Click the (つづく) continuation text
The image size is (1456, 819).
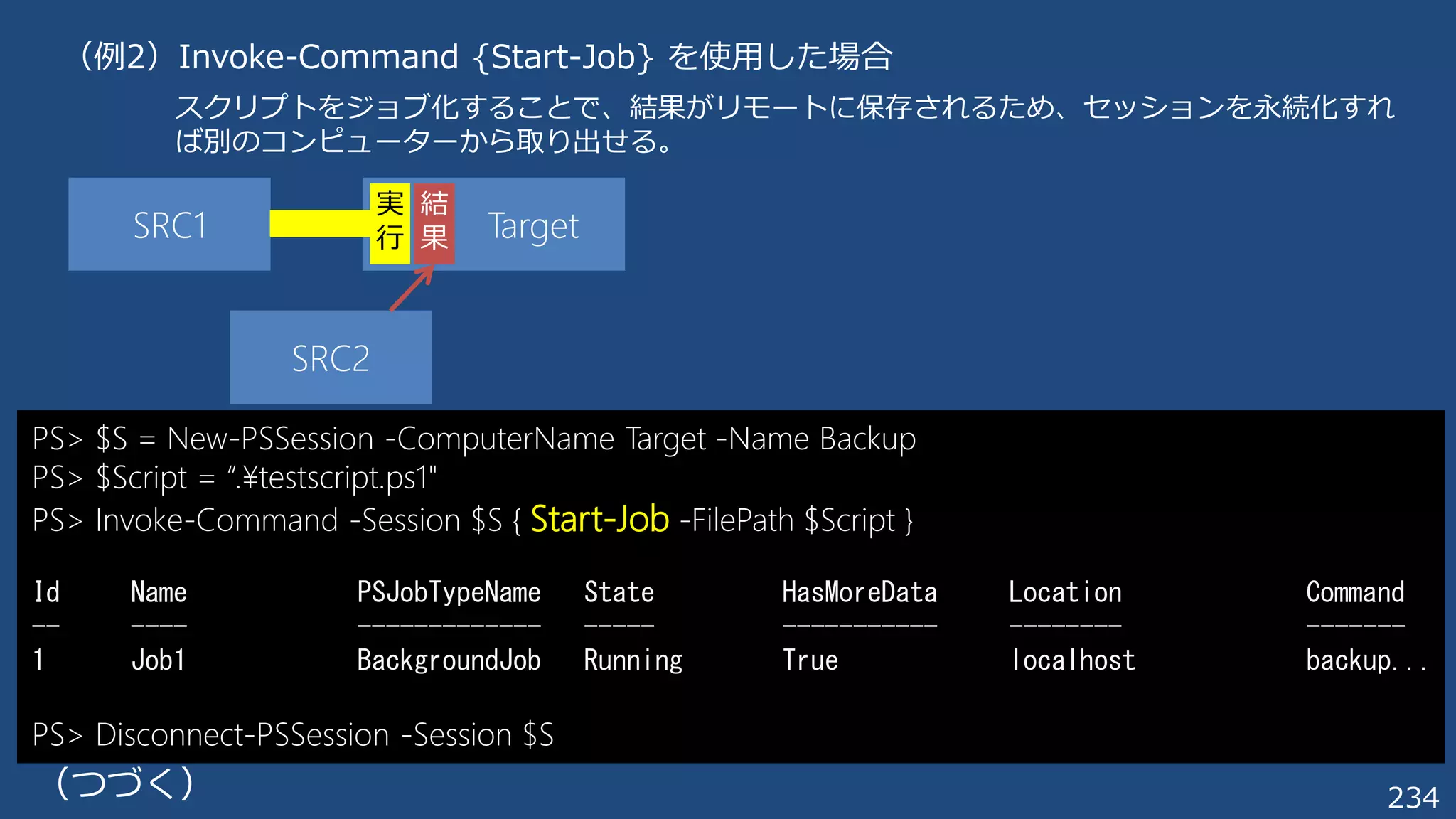click(x=124, y=783)
